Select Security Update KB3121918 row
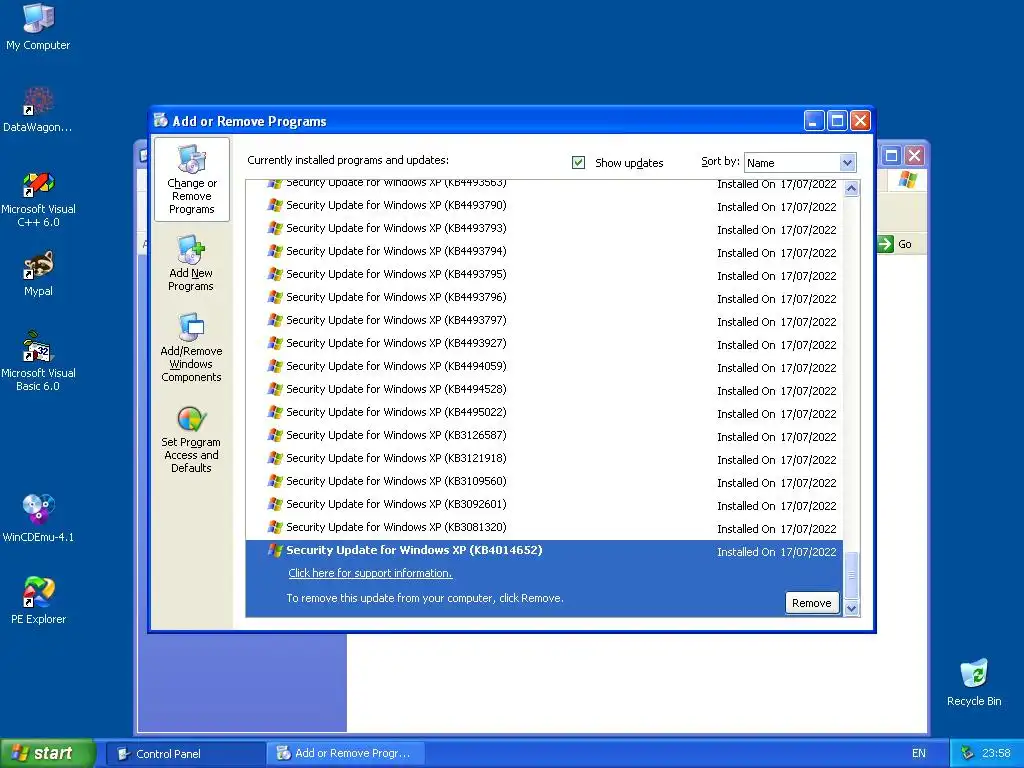The width and height of the screenshot is (1024, 768). 544,458
